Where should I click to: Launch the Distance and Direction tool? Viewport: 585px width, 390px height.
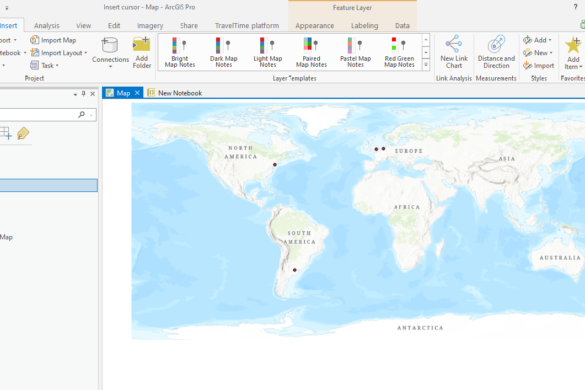click(496, 52)
